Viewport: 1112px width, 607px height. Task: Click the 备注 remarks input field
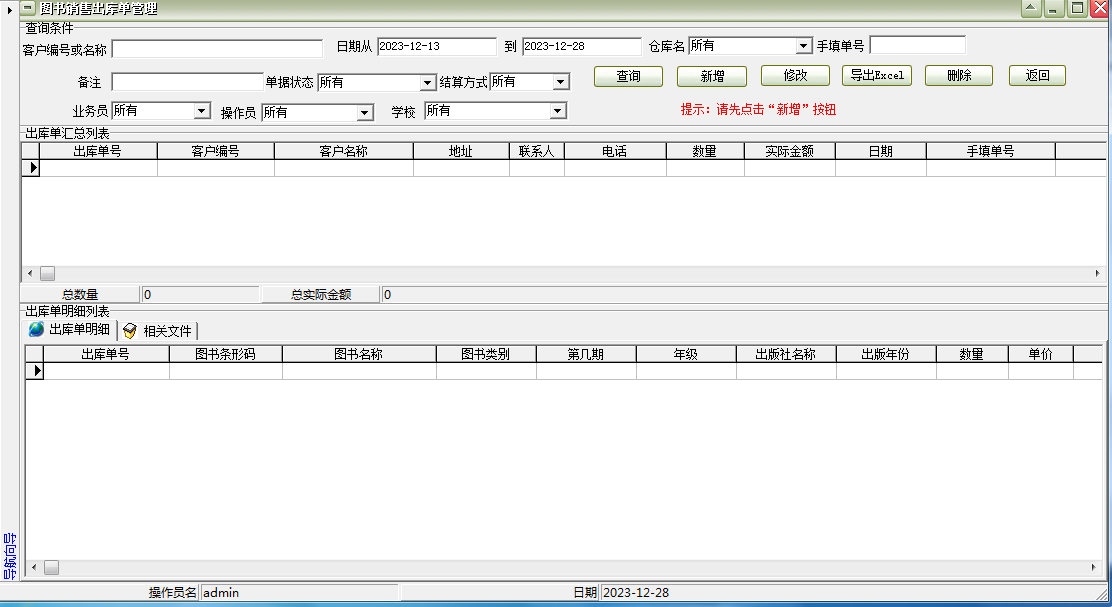(x=187, y=82)
